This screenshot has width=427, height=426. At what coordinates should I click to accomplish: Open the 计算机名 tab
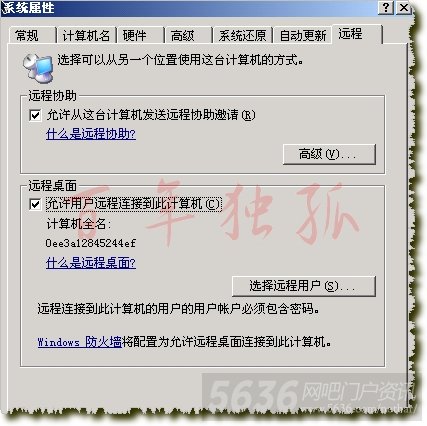coord(86,35)
